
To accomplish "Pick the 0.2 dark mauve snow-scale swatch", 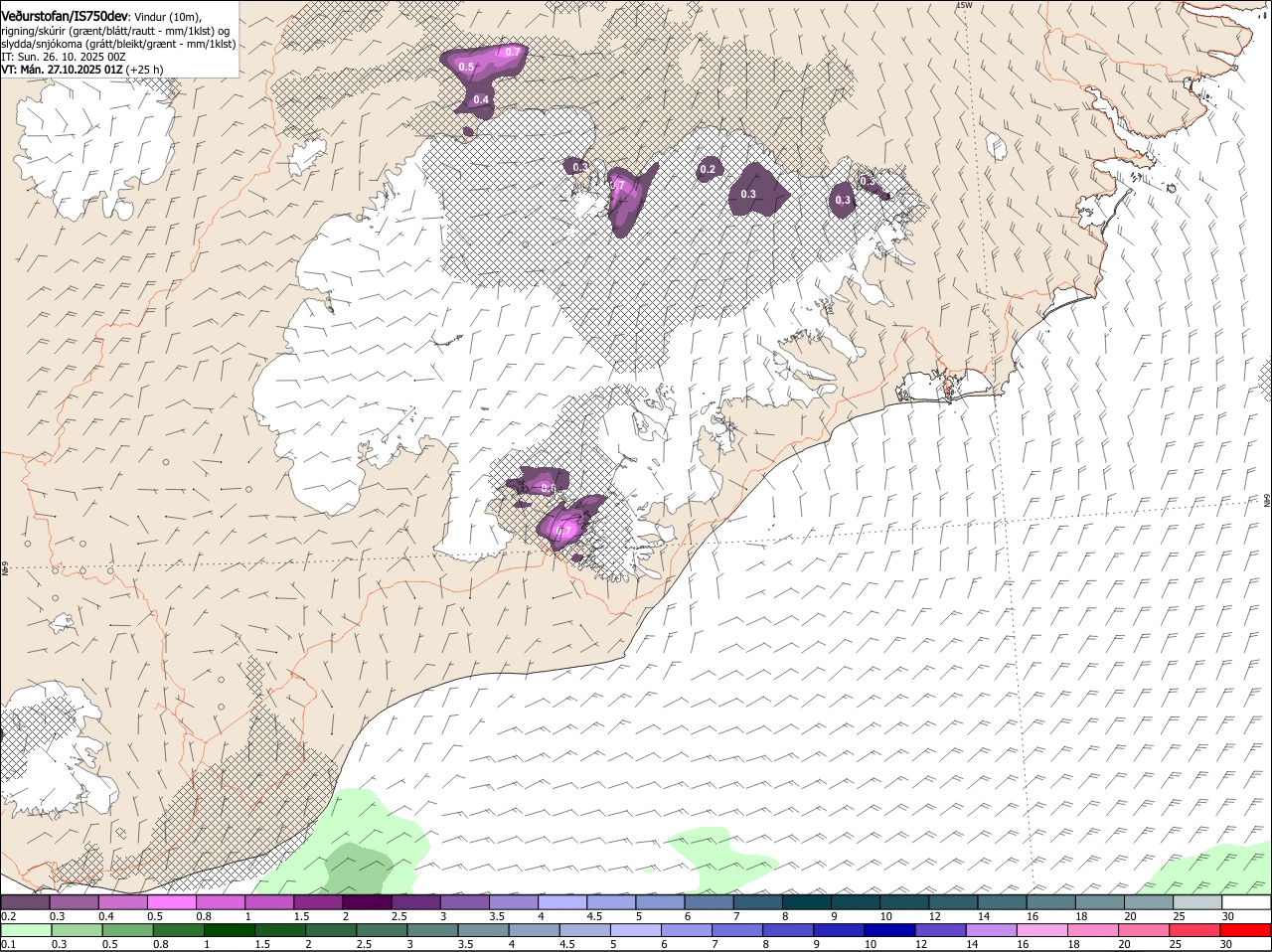I will [25, 902].
